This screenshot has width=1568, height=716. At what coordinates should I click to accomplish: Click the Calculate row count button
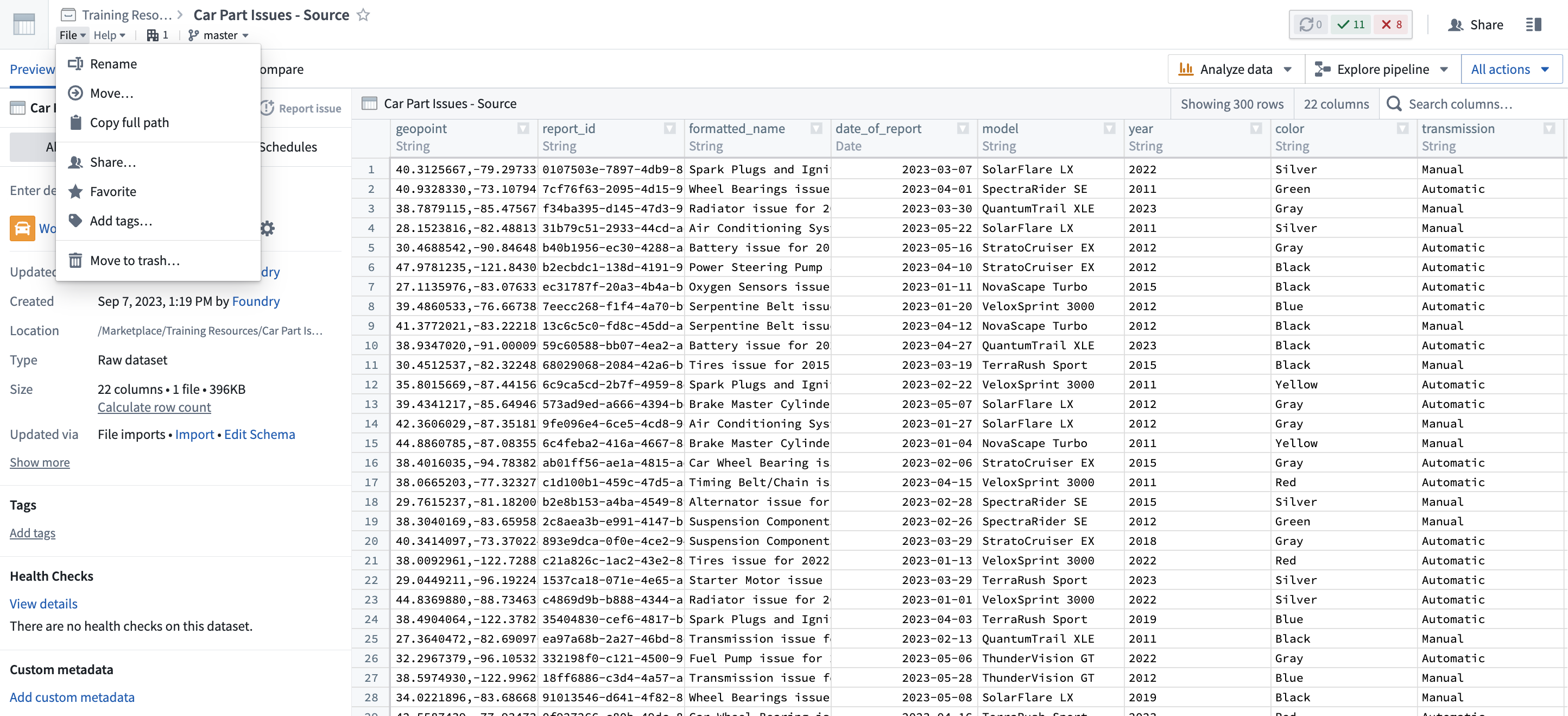pyautogui.click(x=154, y=407)
